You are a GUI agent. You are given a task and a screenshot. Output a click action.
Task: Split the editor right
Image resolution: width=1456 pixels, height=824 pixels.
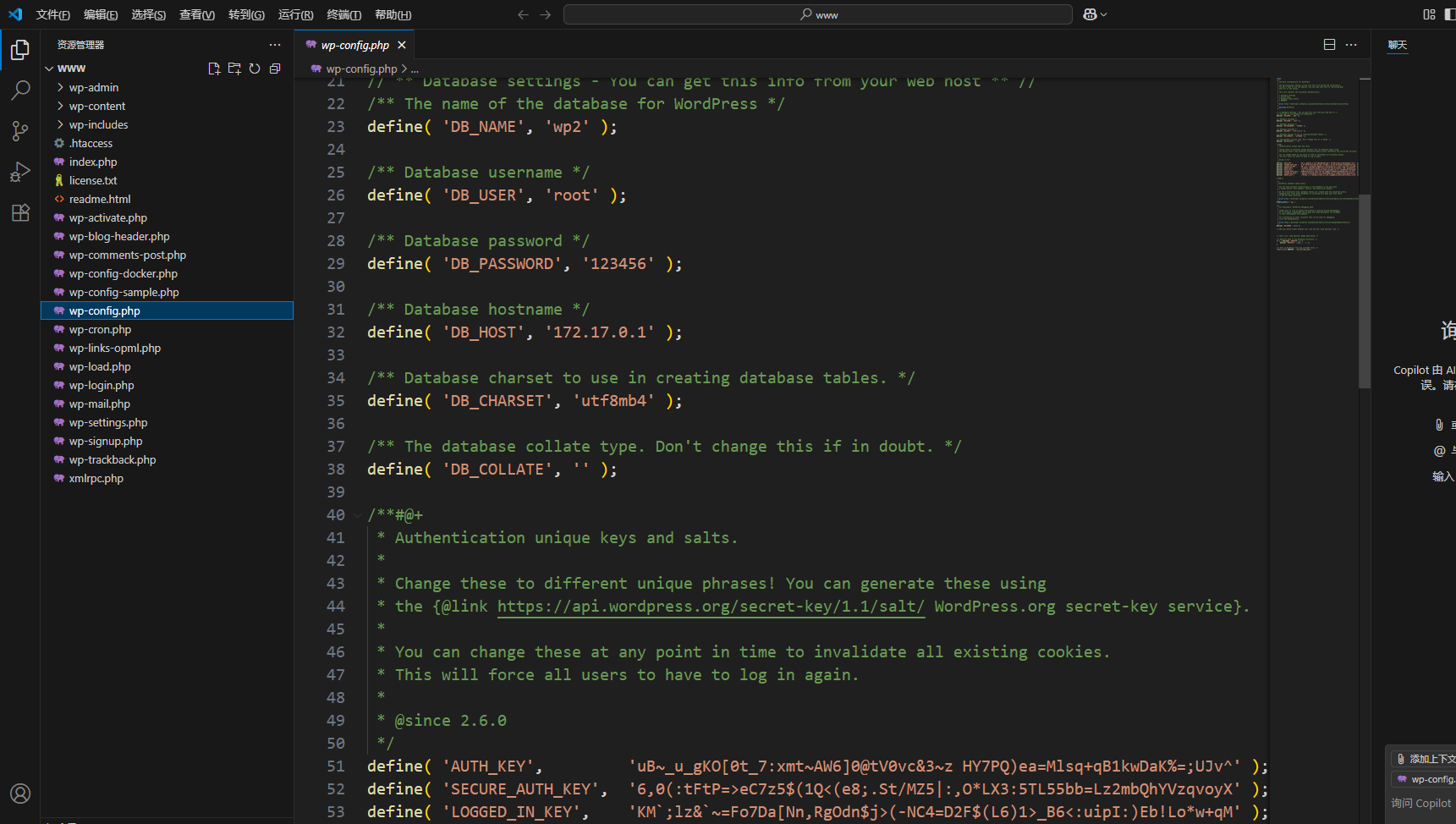(x=1329, y=45)
